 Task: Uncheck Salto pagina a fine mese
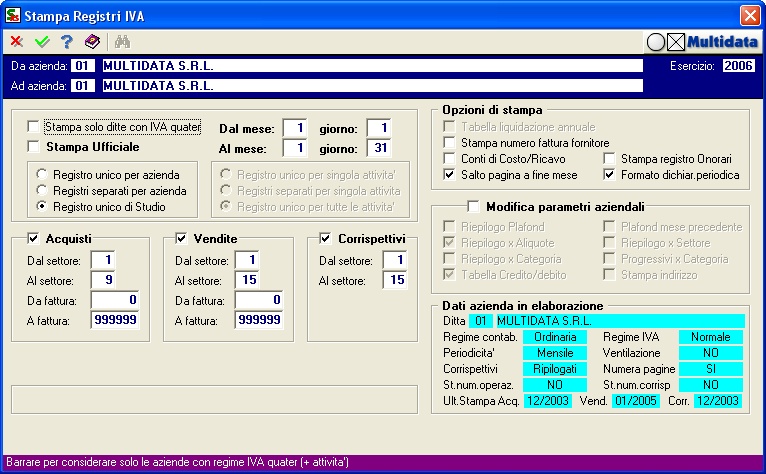[449, 174]
